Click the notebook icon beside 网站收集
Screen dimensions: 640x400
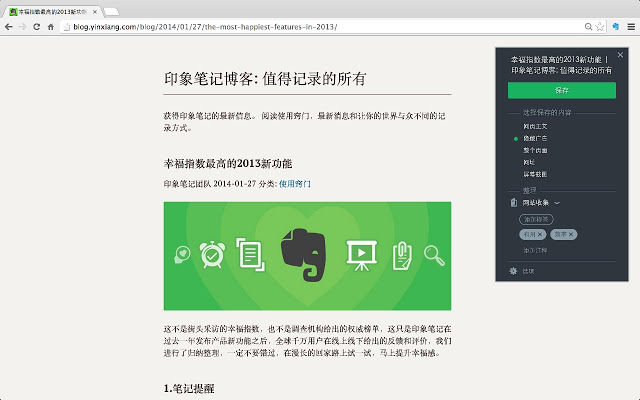tap(513, 202)
